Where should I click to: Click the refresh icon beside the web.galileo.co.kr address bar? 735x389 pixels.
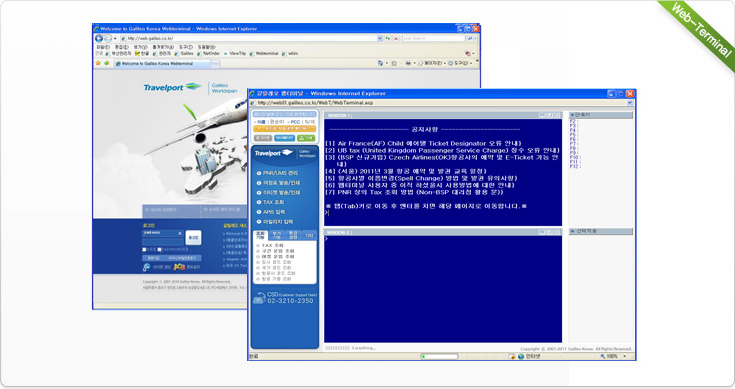click(x=388, y=38)
